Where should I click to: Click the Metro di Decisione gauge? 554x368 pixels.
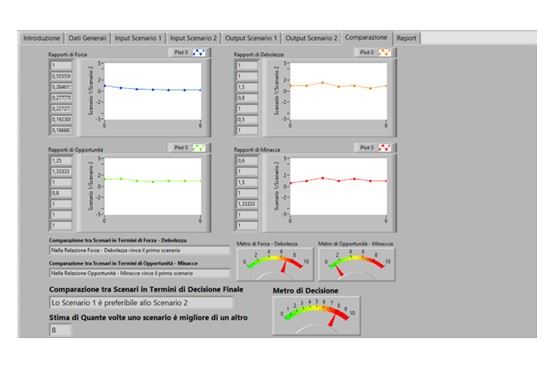tap(317, 315)
